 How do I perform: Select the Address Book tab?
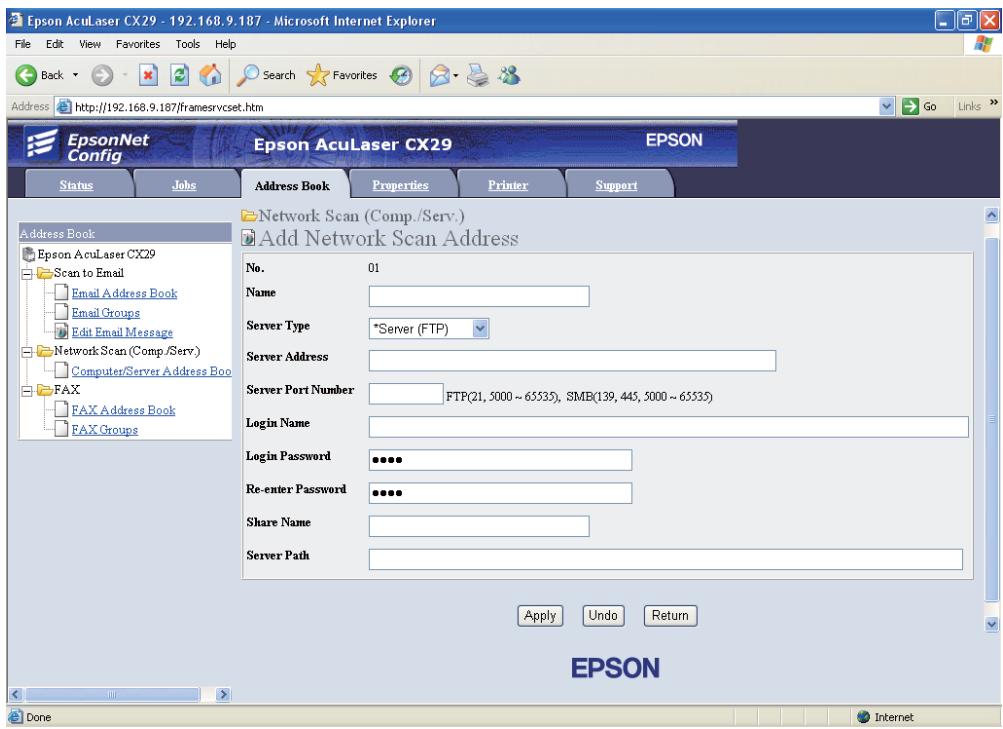pos(292,185)
